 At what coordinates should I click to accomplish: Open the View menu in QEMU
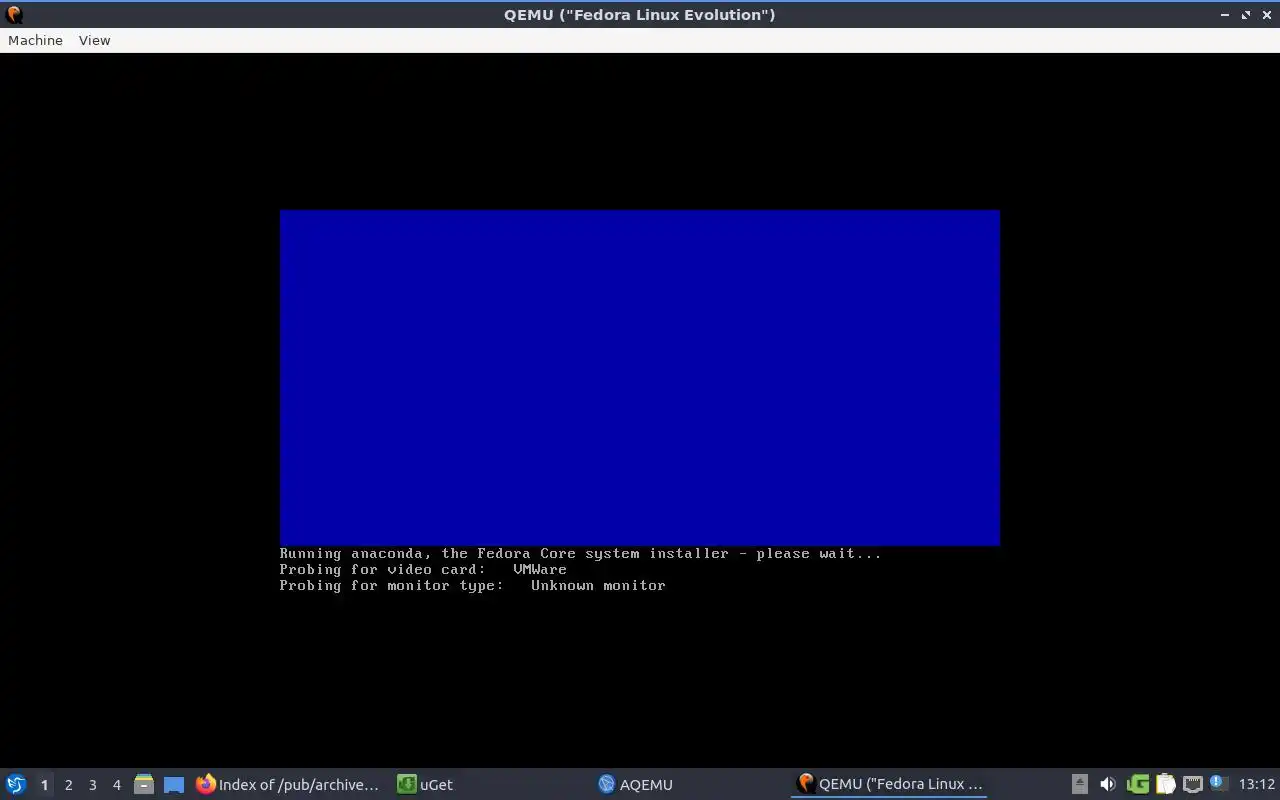[94, 40]
